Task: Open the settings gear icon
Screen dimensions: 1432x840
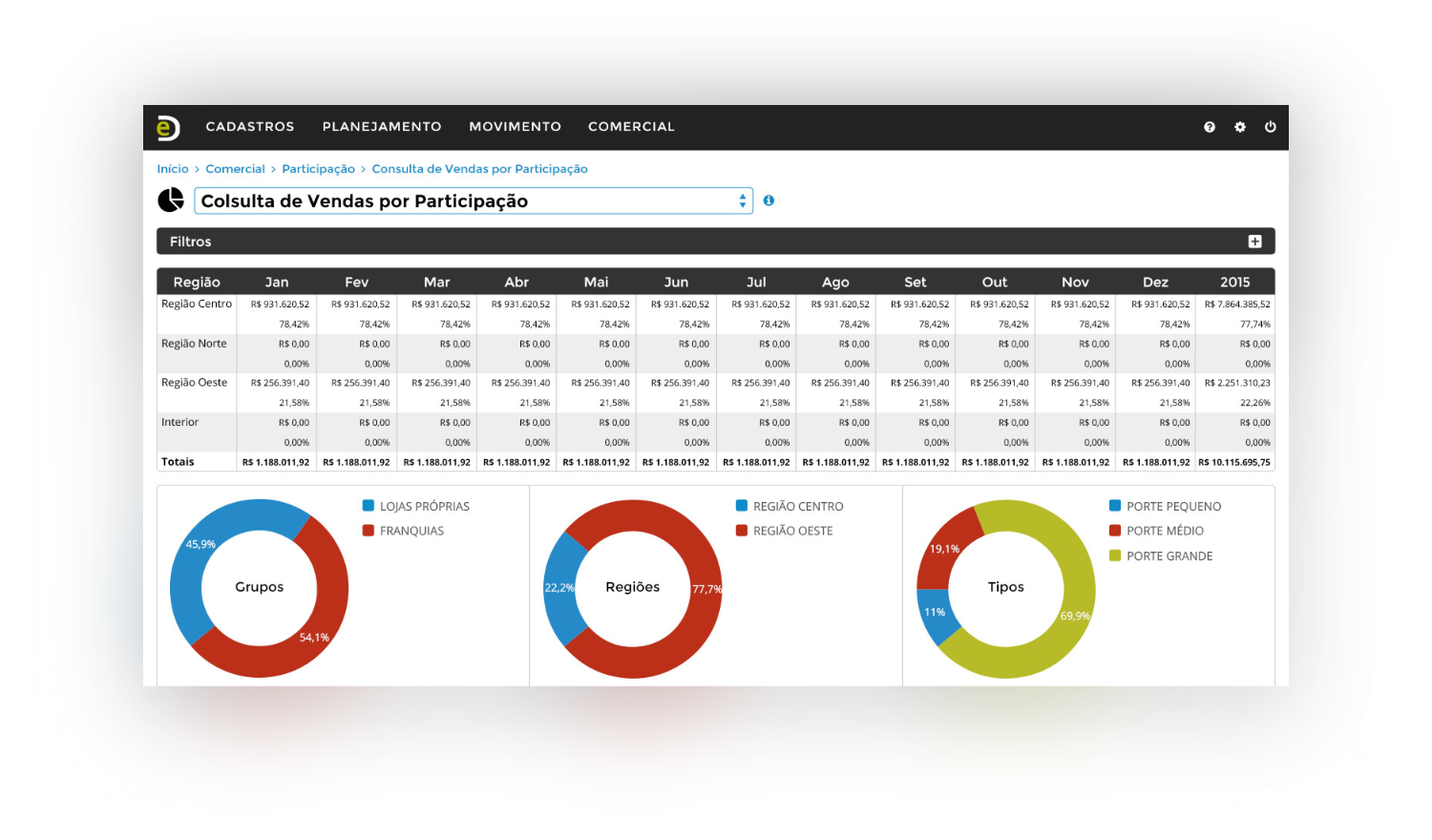Action: tap(1240, 127)
